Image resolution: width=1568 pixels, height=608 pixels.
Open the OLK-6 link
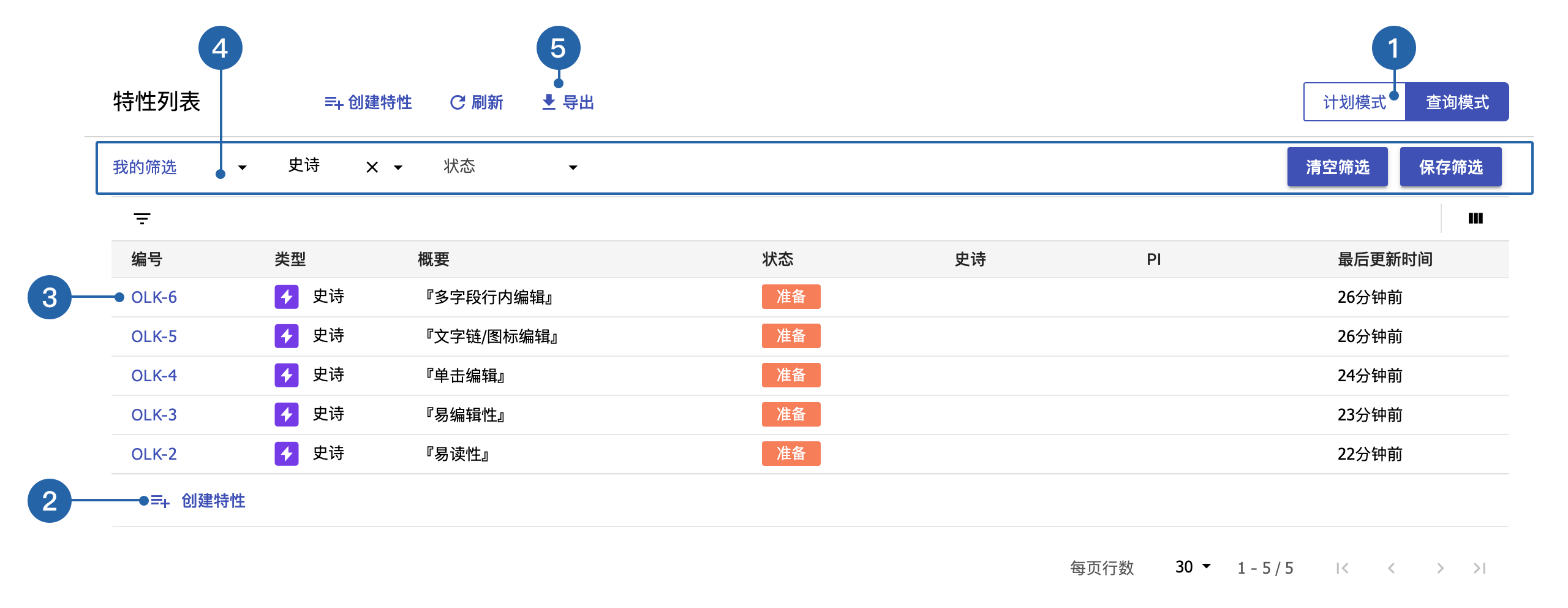(x=154, y=297)
